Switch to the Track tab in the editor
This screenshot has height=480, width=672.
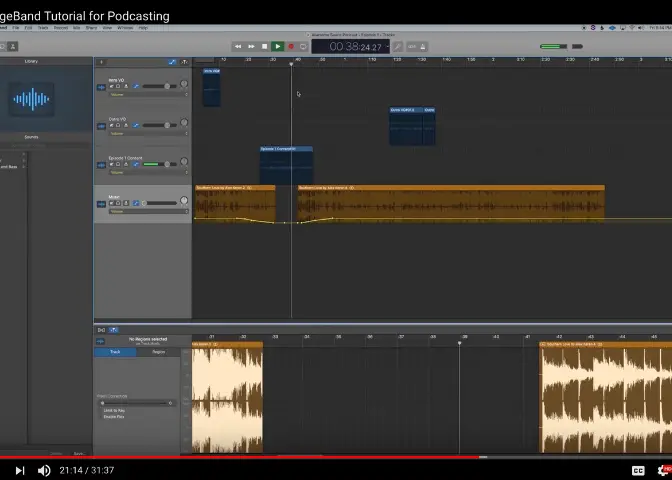click(x=115, y=352)
